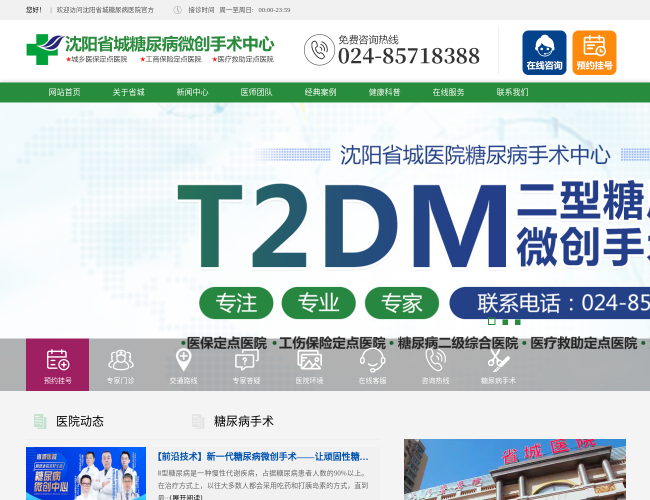Open the 专家答疑 question bubble icon

pyautogui.click(x=246, y=359)
